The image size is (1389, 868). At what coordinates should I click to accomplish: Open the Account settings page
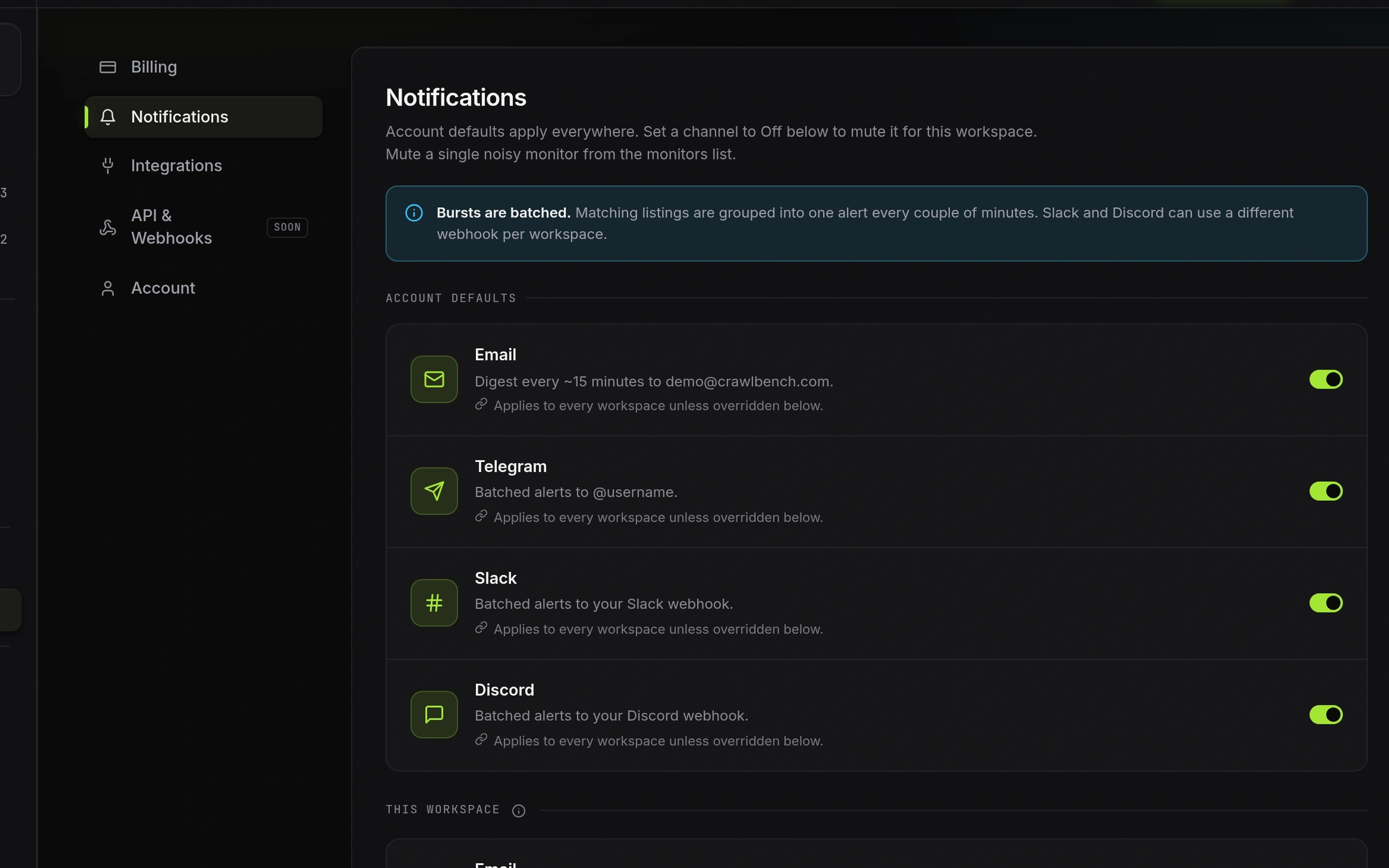203,288
